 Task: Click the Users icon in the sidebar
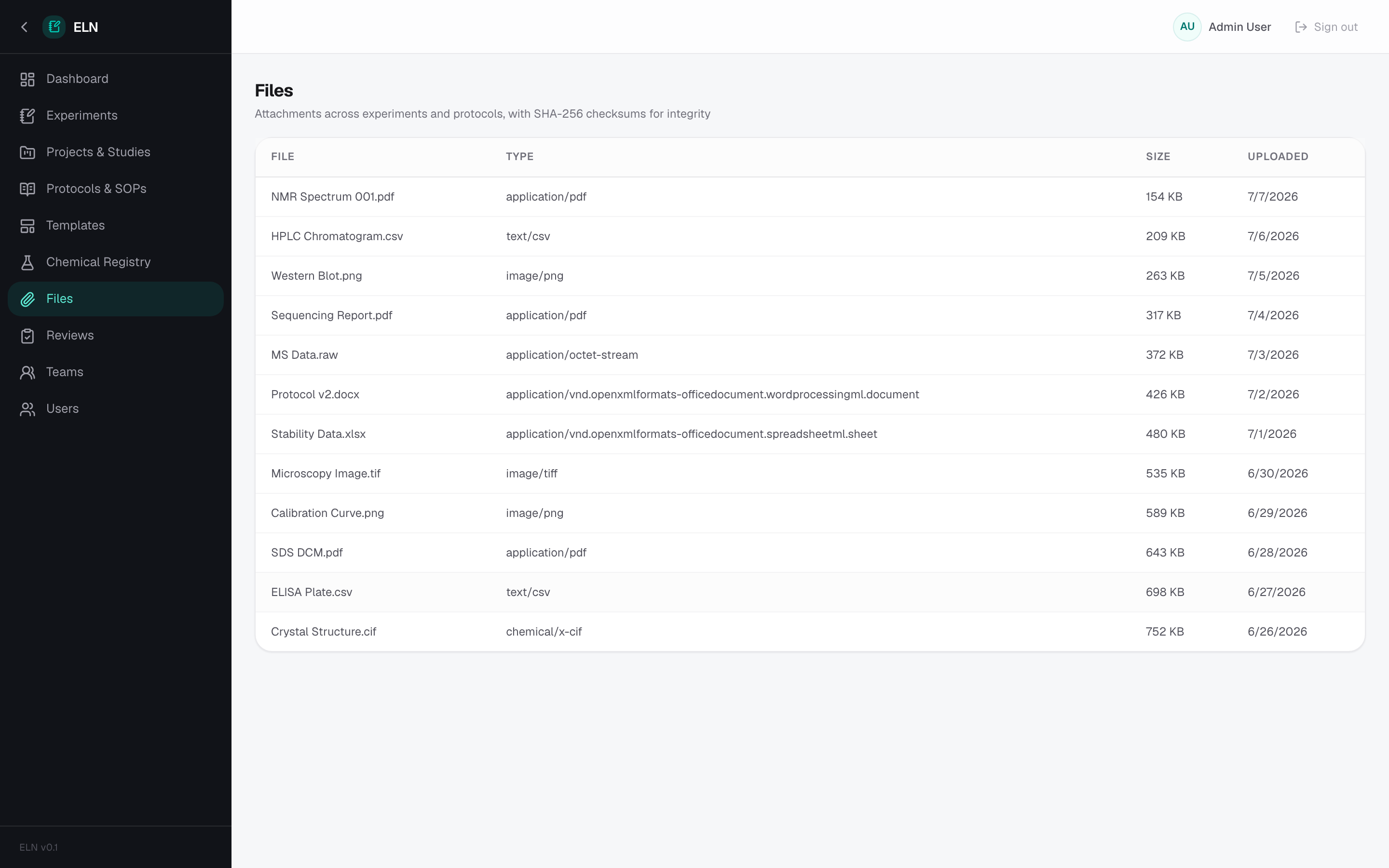27,409
